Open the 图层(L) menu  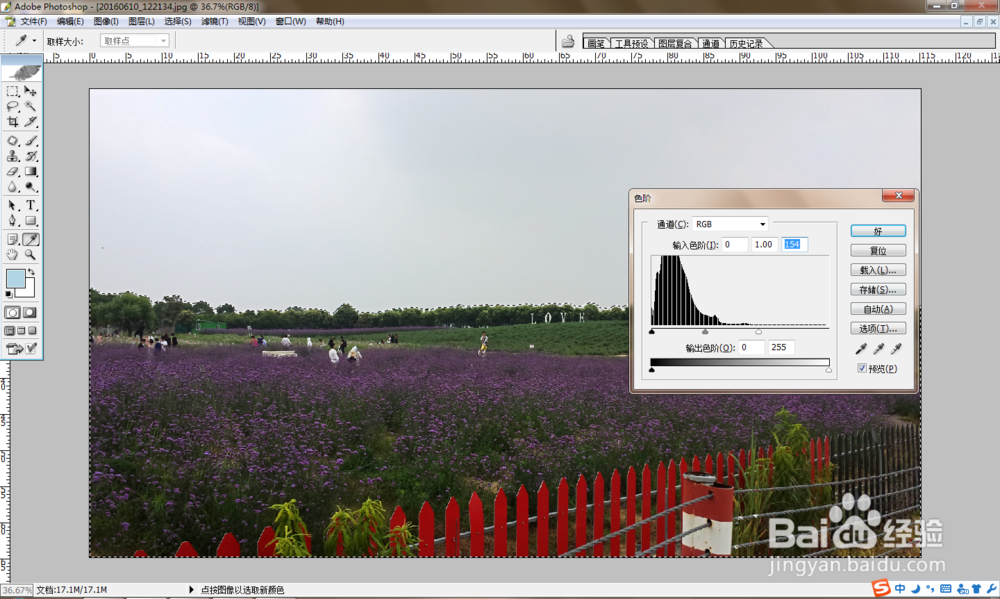coord(141,22)
